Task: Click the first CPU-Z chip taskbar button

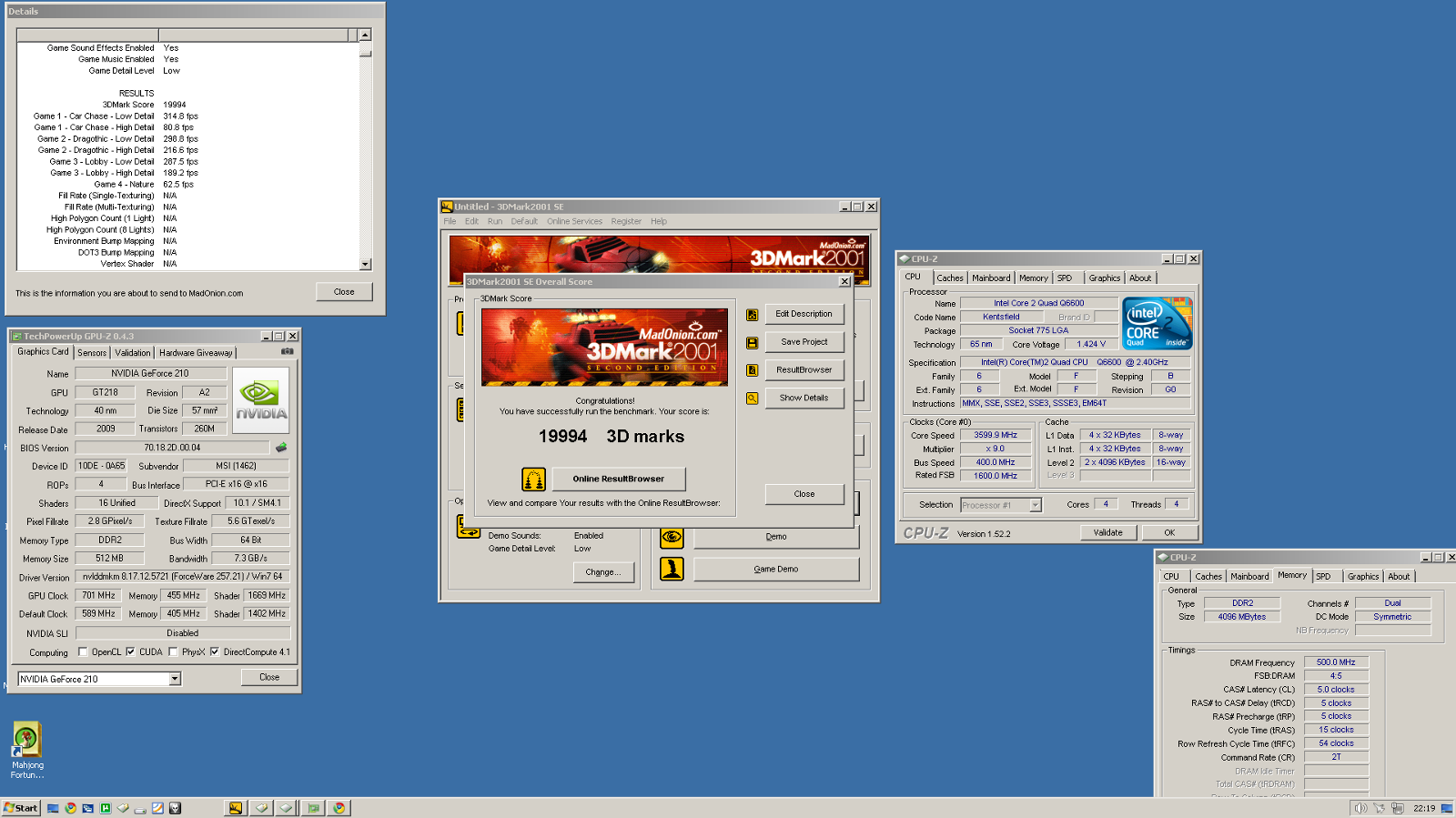Action: (x=261, y=808)
